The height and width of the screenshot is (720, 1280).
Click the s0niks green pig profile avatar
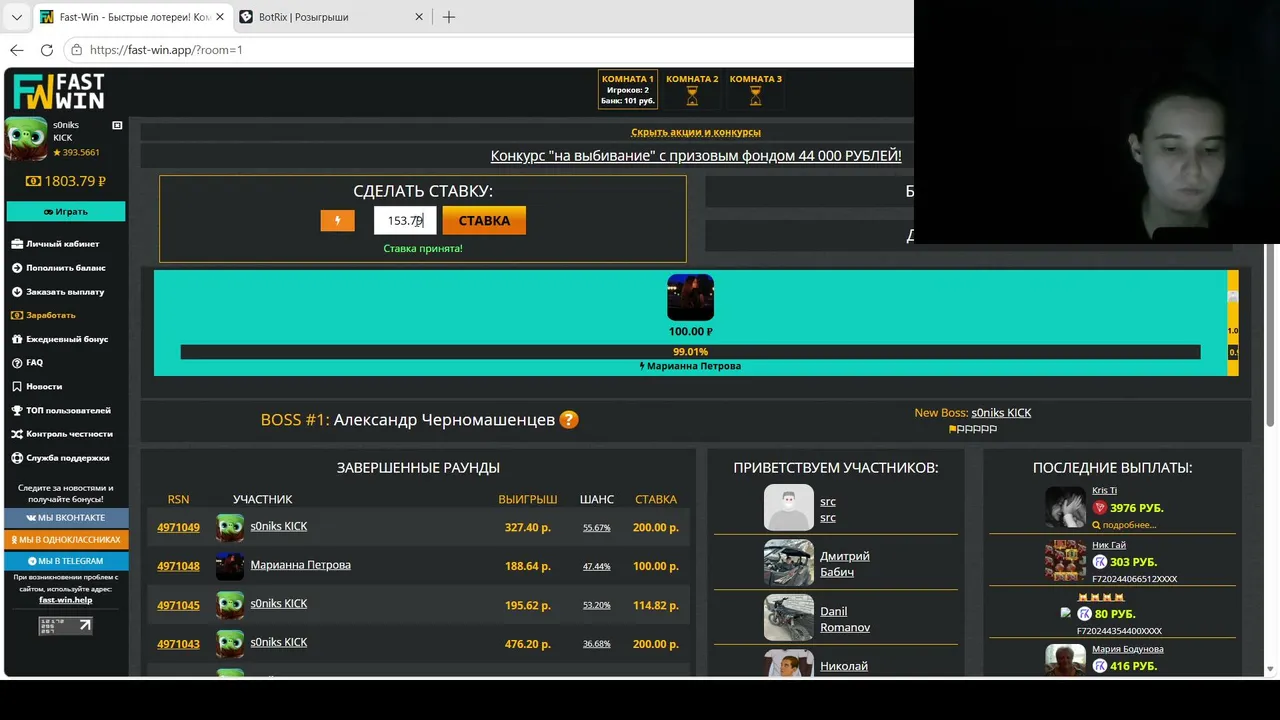[x=26, y=139]
